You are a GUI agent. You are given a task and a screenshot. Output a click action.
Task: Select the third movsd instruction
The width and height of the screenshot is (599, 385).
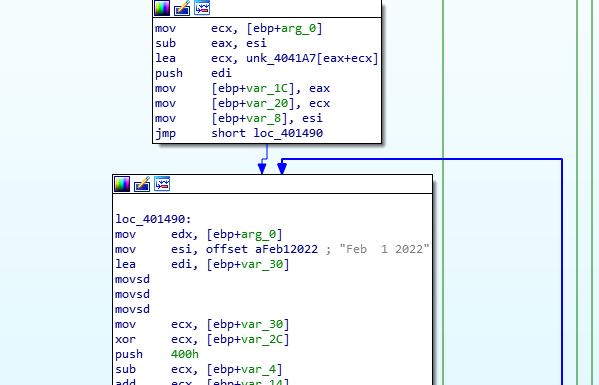[x=132, y=309]
